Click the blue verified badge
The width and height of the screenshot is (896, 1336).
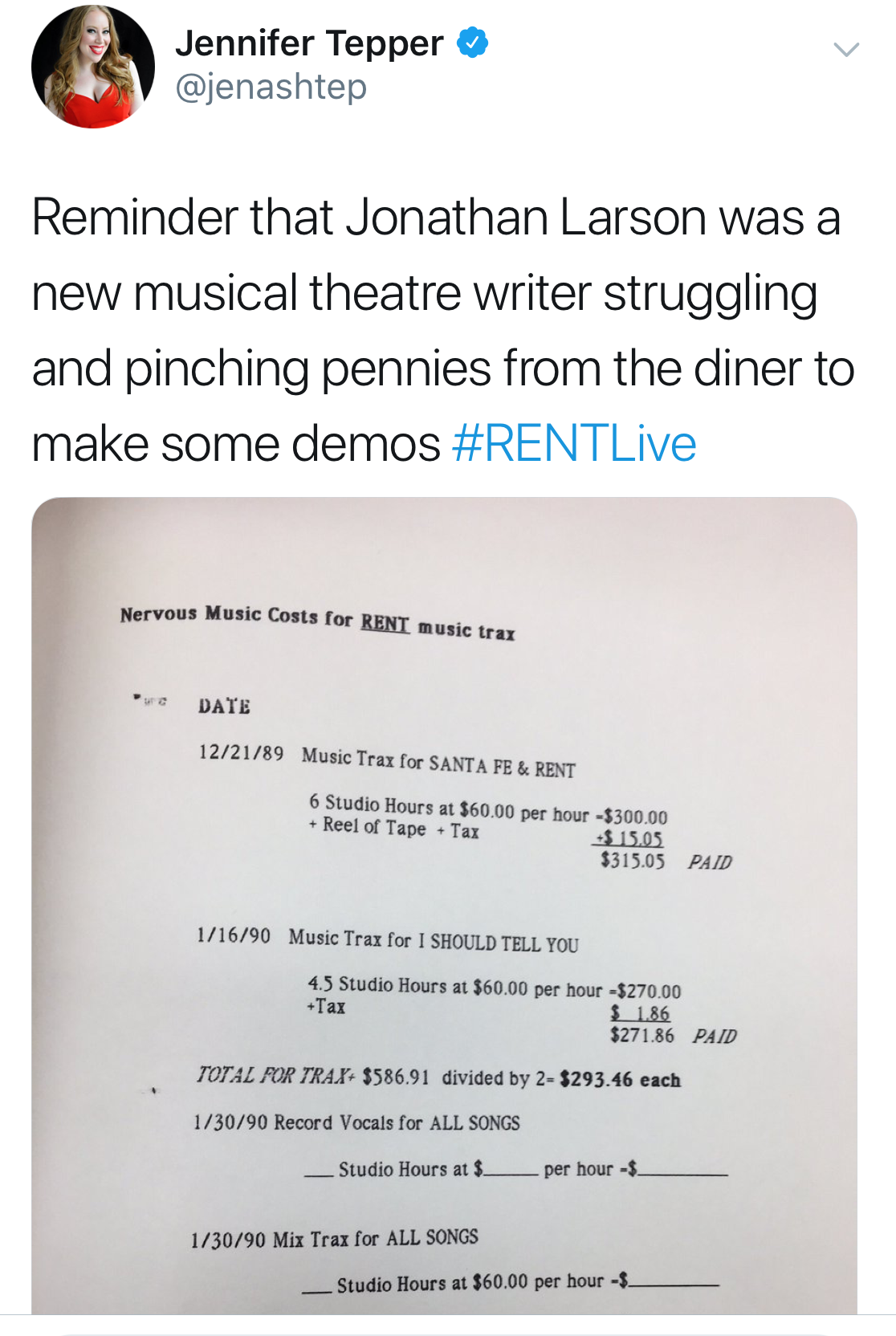472,43
